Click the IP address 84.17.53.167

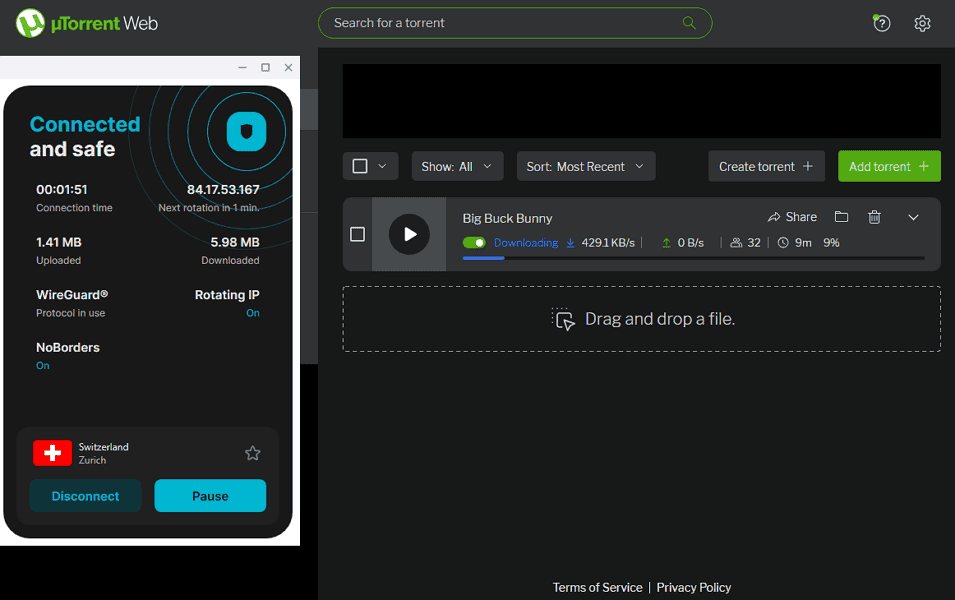click(223, 189)
